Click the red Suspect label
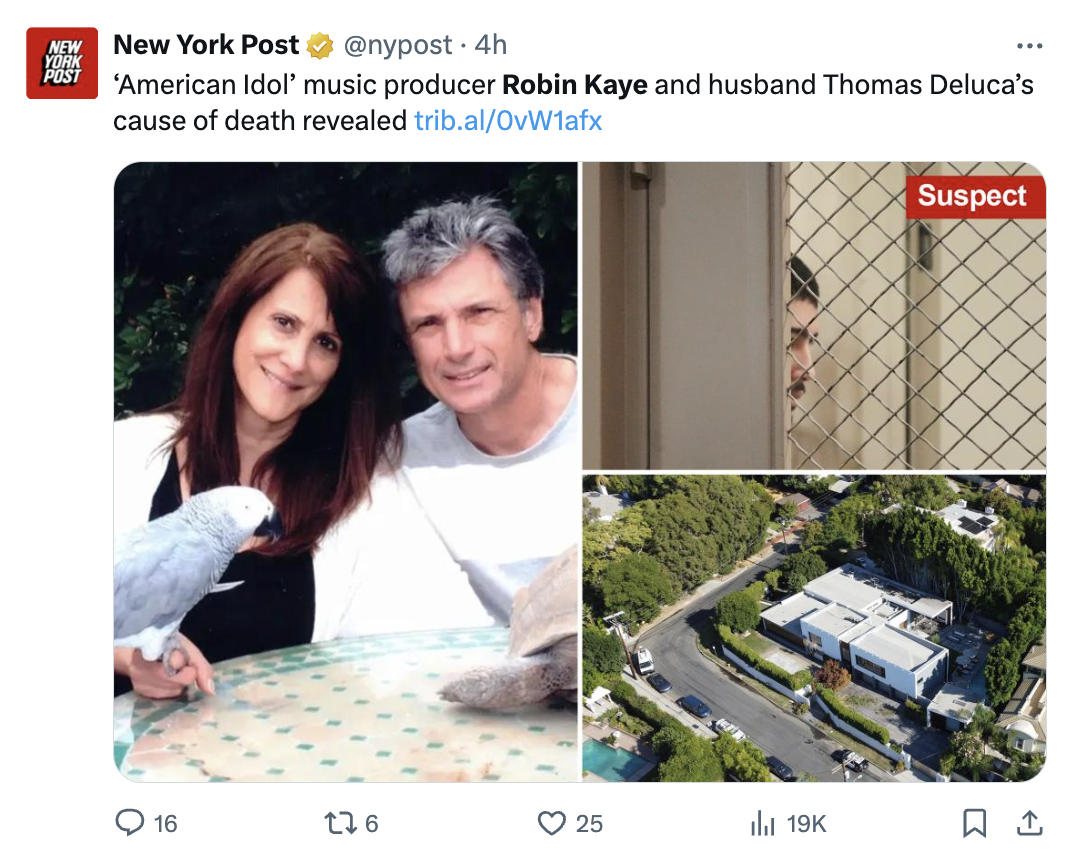 (x=971, y=197)
